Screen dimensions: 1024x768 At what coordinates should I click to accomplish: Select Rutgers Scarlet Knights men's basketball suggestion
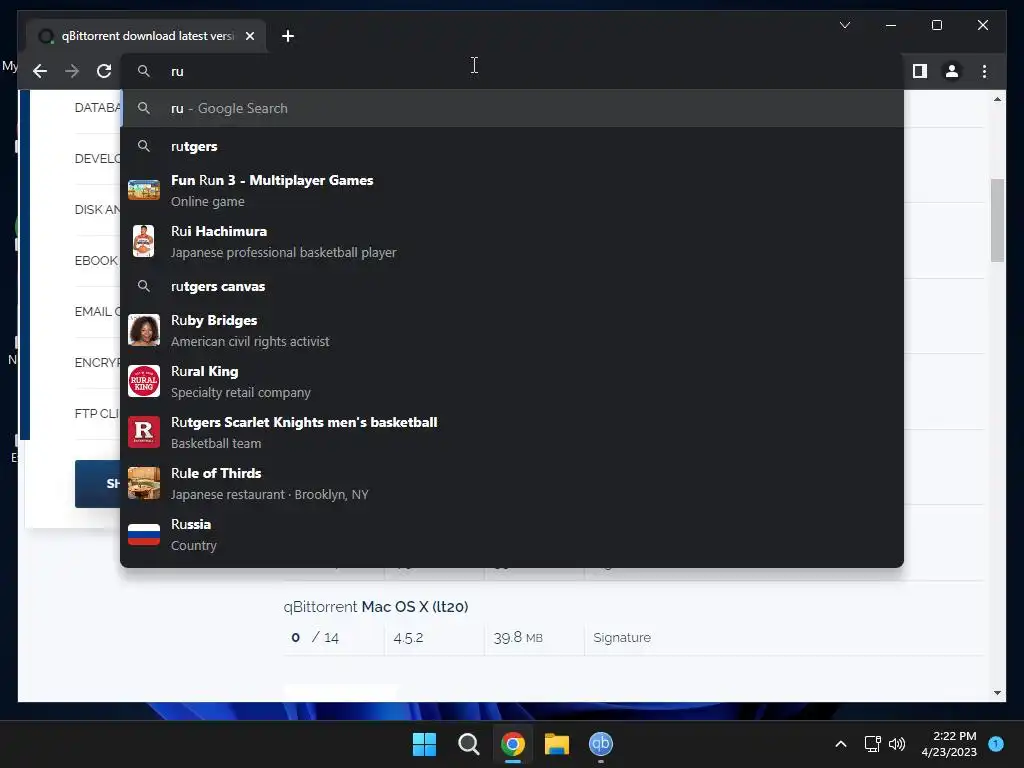512,432
